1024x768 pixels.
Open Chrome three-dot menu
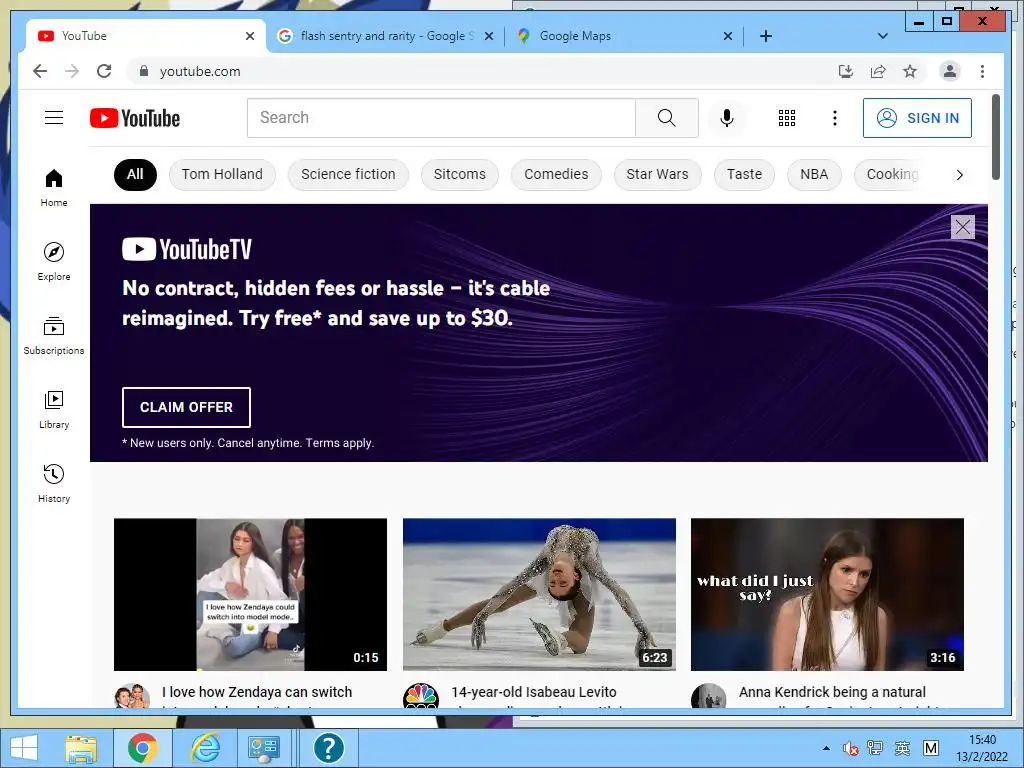tap(982, 71)
